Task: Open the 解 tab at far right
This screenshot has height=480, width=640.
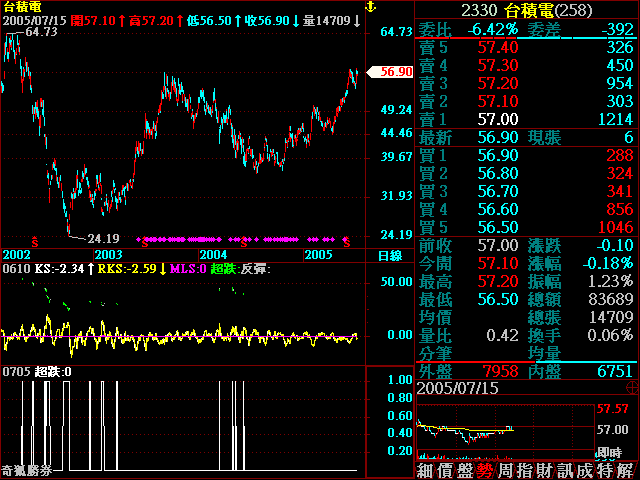Action: 626,470
